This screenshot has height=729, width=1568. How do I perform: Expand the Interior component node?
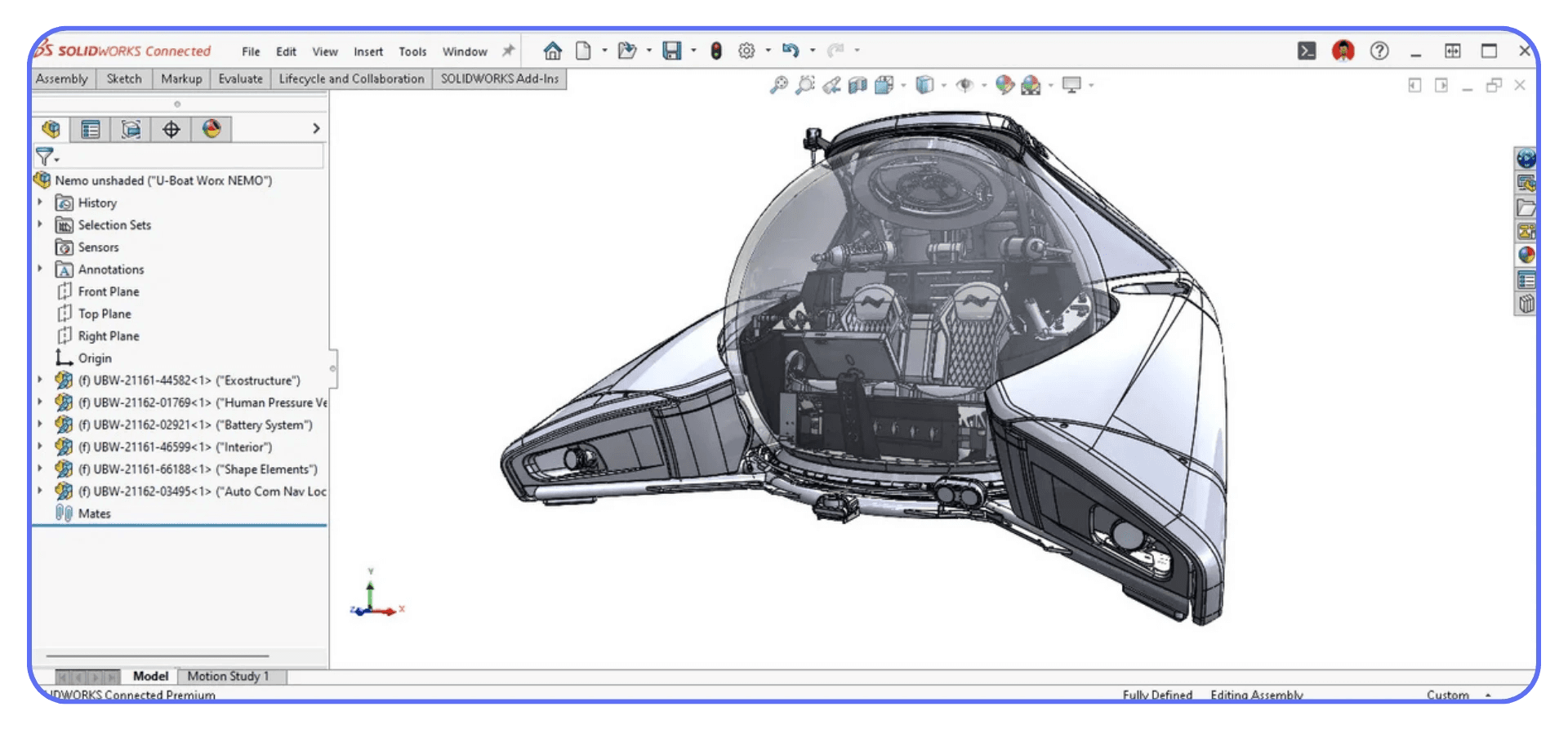(x=39, y=447)
